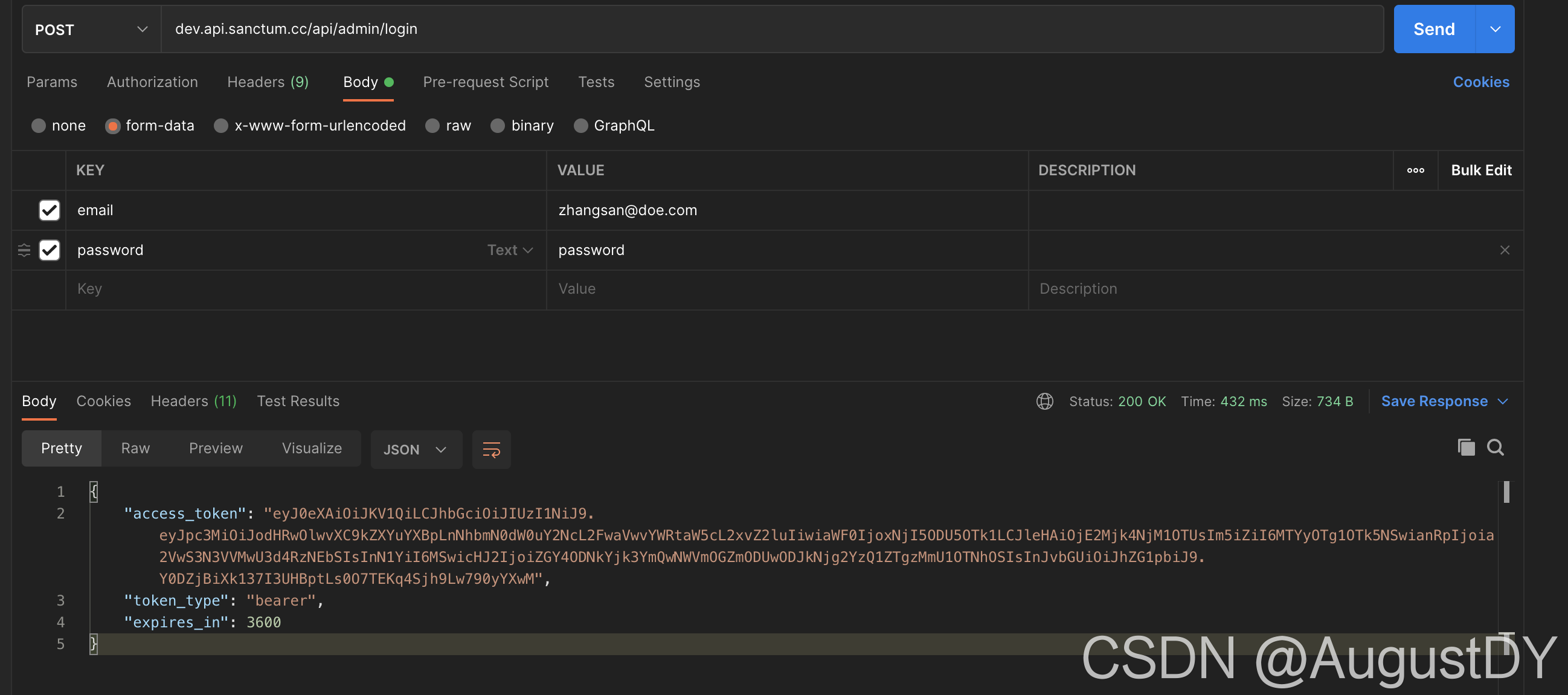Open the POST method dropdown
The width and height of the screenshot is (1568, 695).
91,29
